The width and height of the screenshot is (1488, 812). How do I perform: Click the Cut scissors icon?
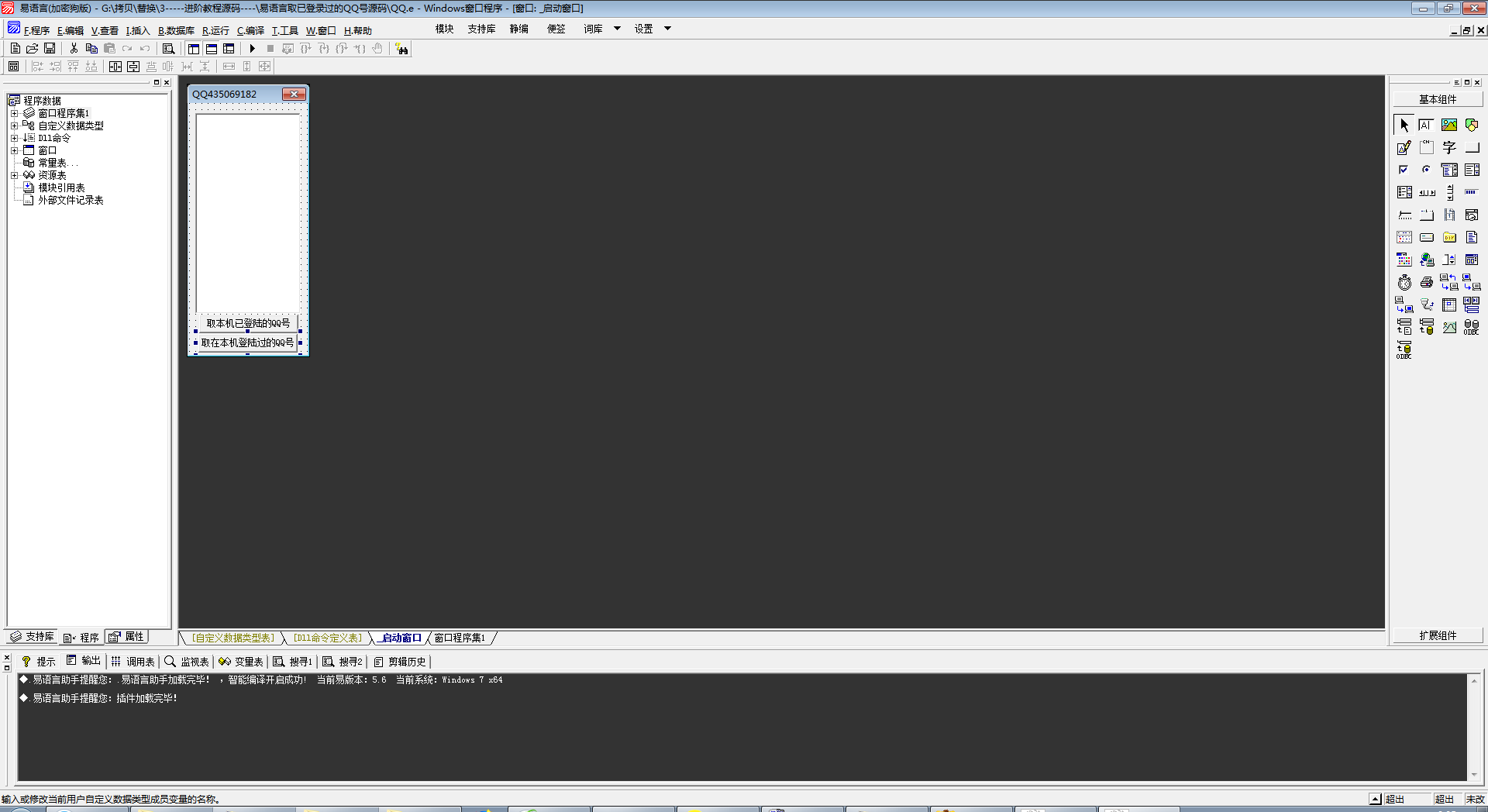pyautogui.click(x=74, y=49)
